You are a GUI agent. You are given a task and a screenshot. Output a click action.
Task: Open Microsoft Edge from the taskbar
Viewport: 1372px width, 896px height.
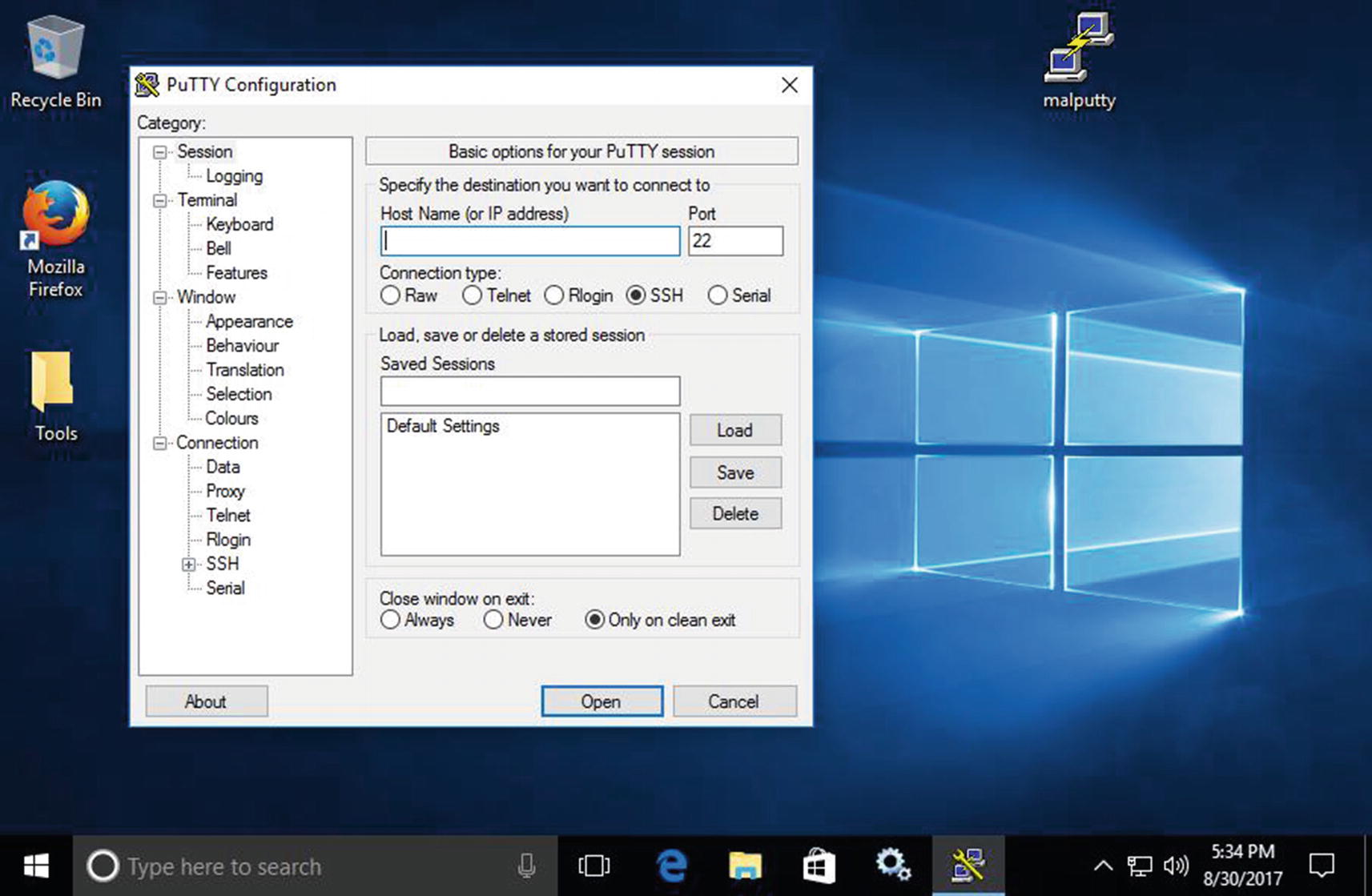tap(671, 866)
